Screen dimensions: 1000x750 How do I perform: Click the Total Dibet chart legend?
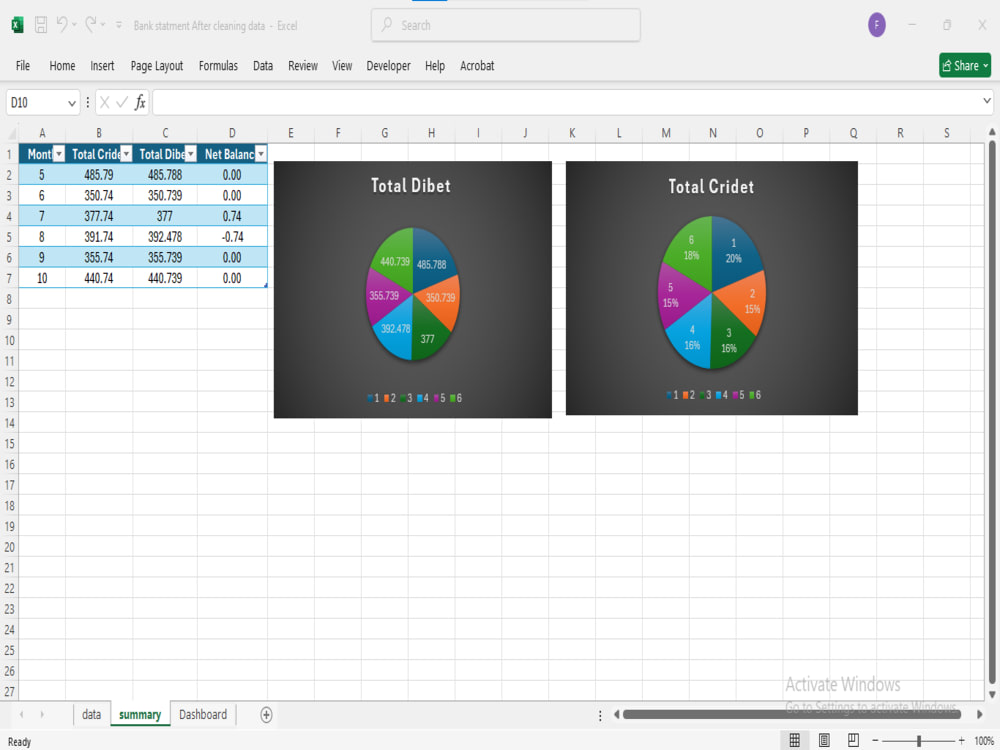(x=414, y=398)
